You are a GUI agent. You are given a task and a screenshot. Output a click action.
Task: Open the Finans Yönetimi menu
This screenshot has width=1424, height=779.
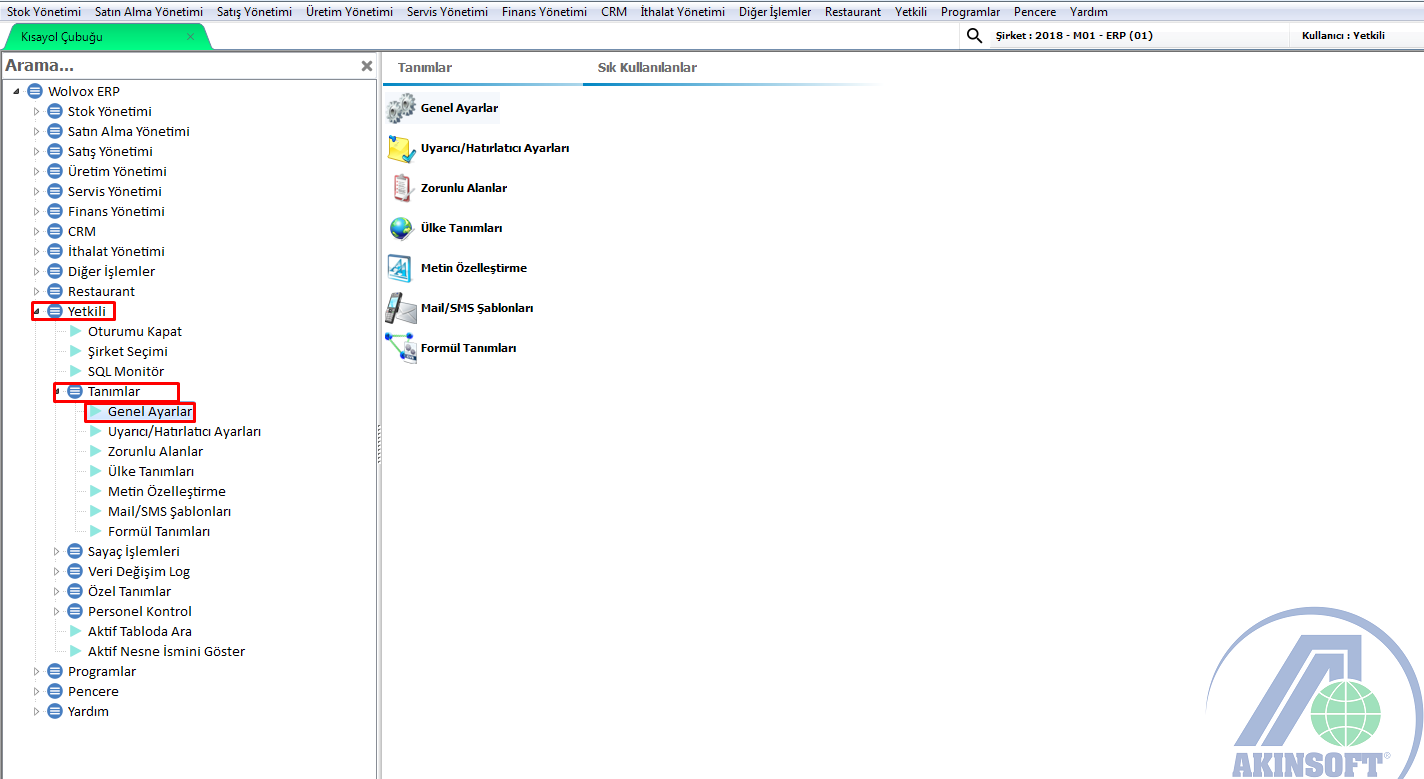click(x=544, y=12)
